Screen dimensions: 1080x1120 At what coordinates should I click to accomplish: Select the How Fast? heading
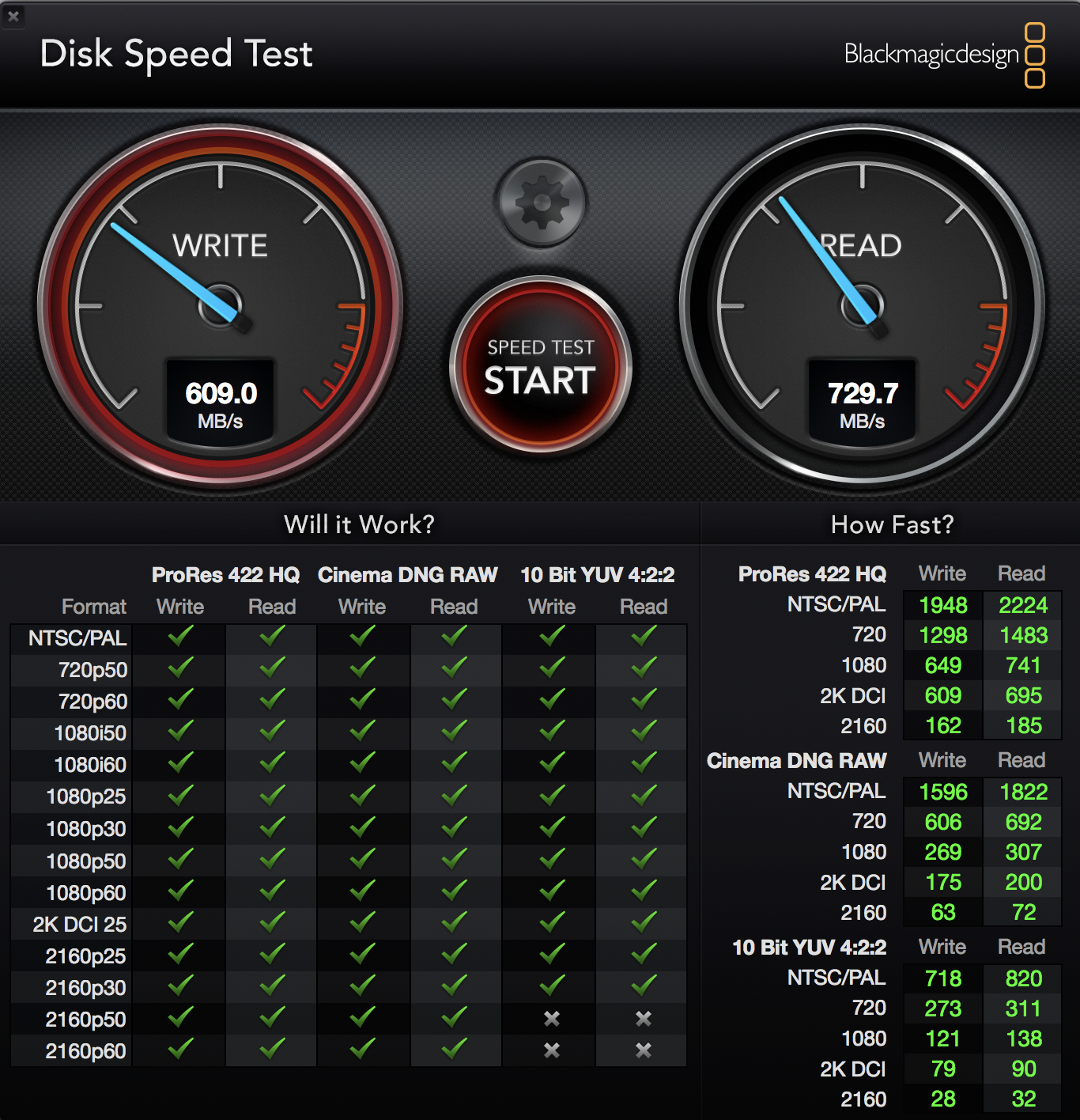tap(892, 524)
